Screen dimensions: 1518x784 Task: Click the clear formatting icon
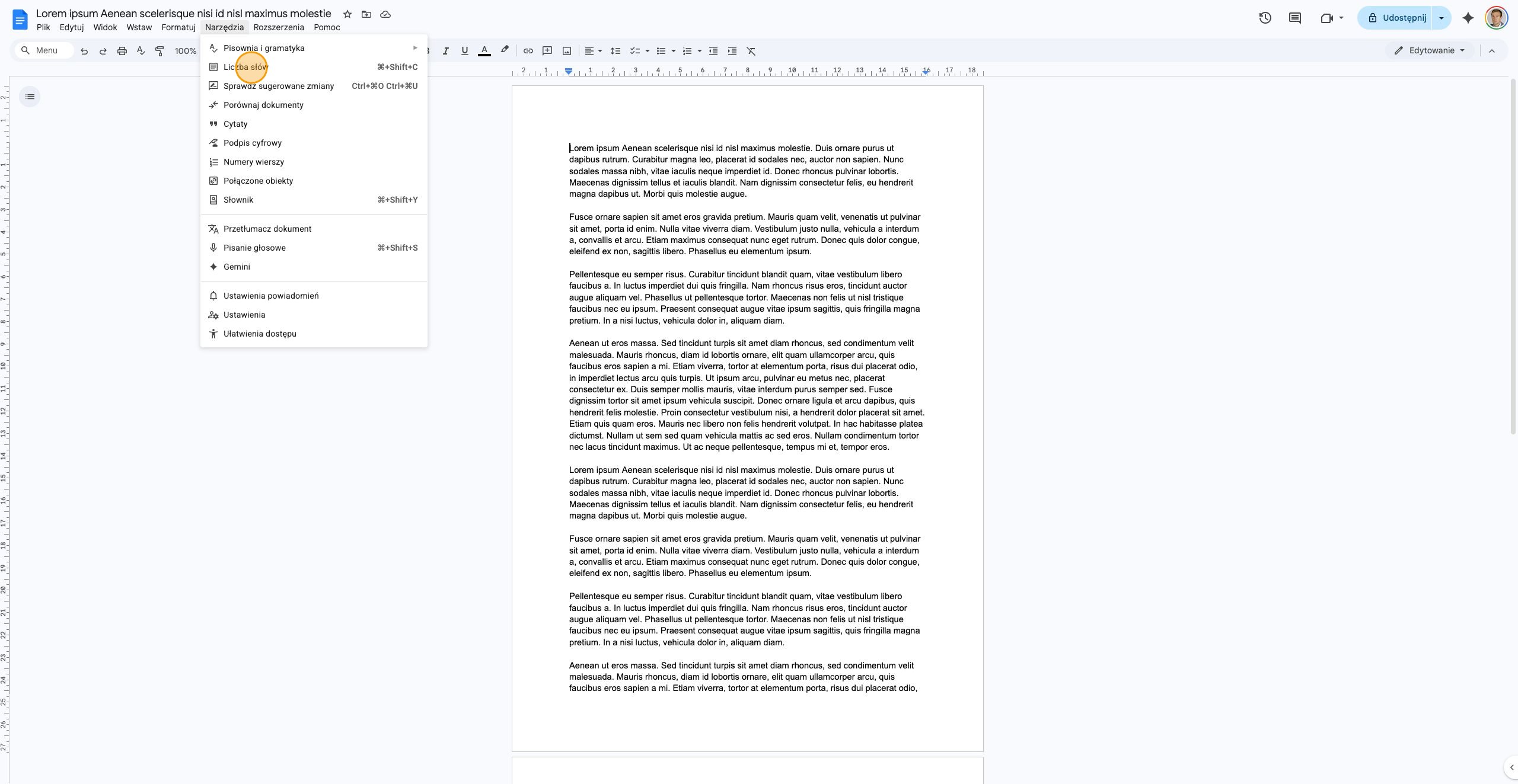[x=751, y=51]
